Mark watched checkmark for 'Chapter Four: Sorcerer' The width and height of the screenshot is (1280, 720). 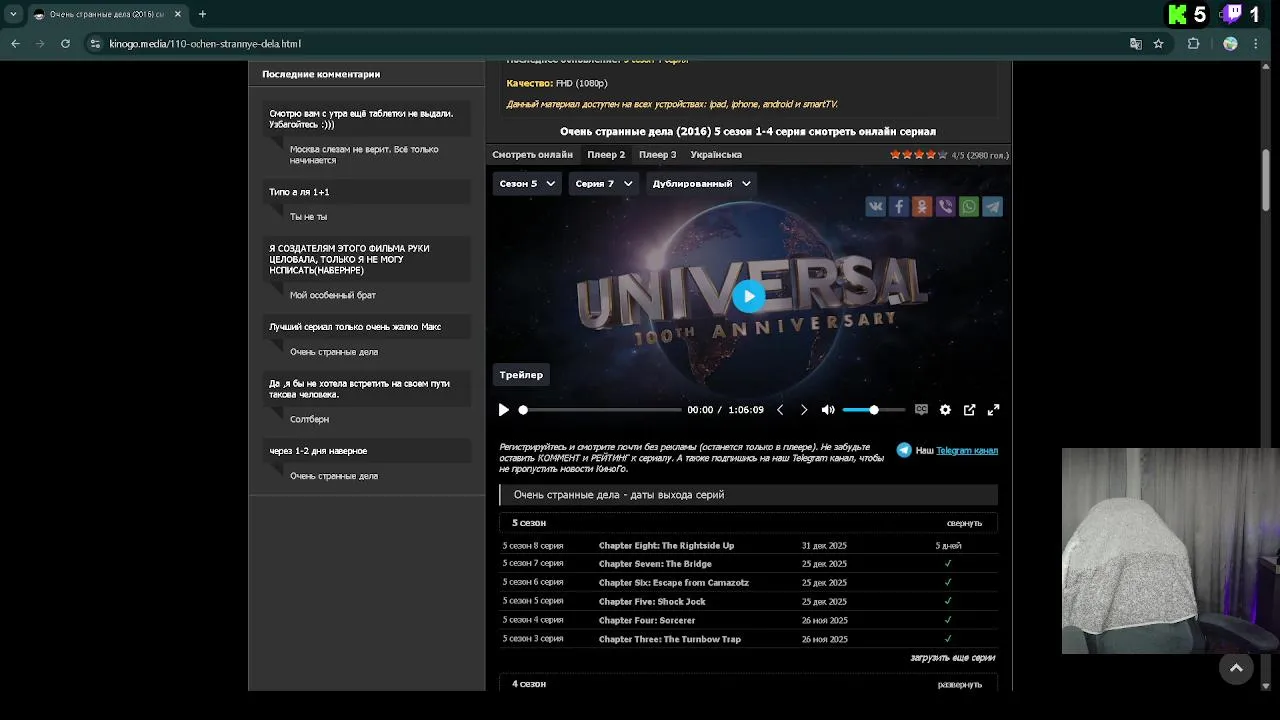(x=948, y=621)
